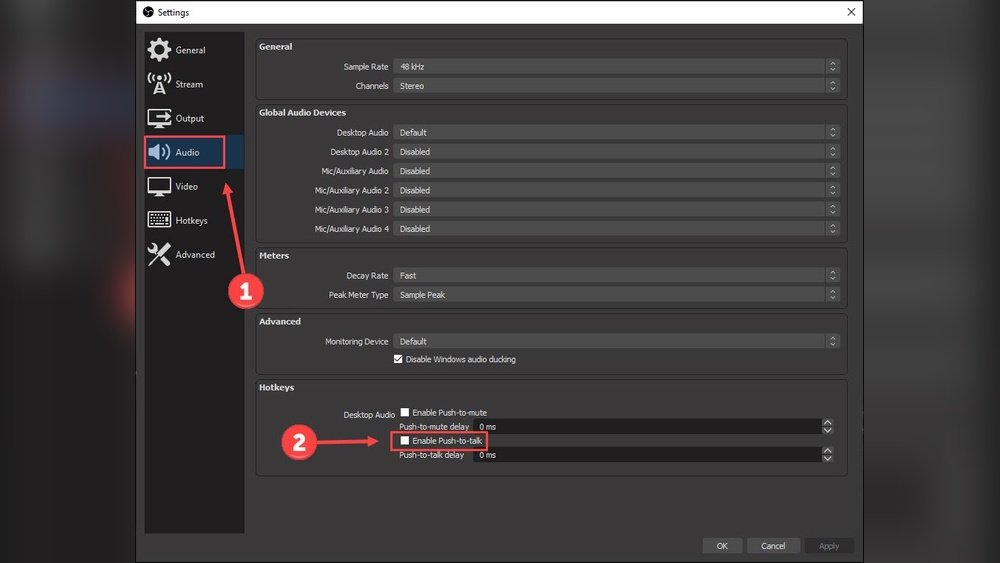
Task: Open the Monitoring Device dropdown
Action: (x=616, y=341)
